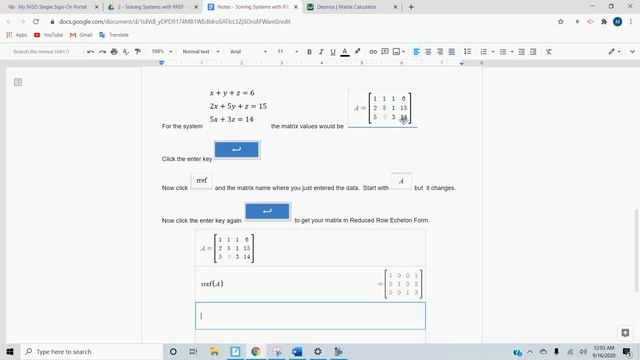Open the Translate bookmark
This screenshot has height=360, width=640.
tap(114, 35)
